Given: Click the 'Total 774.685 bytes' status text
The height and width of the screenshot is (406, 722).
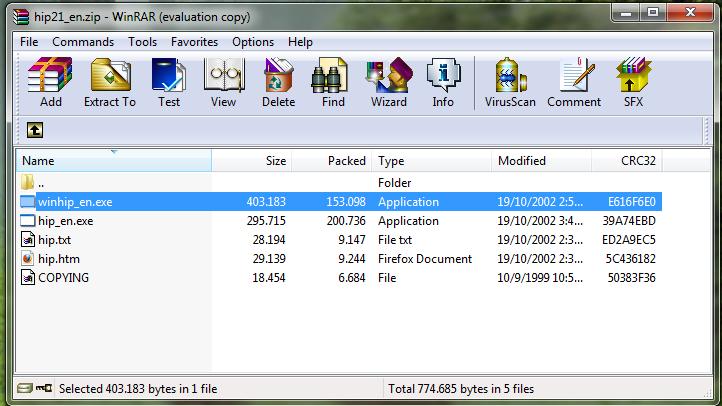Looking at the screenshot, I should [x=461, y=389].
